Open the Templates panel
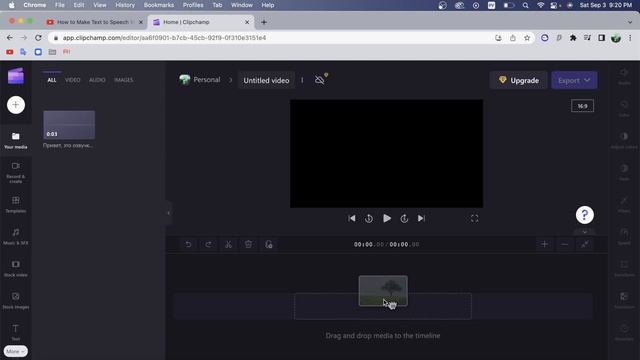Viewport: 640px width, 360px height. pos(16,204)
